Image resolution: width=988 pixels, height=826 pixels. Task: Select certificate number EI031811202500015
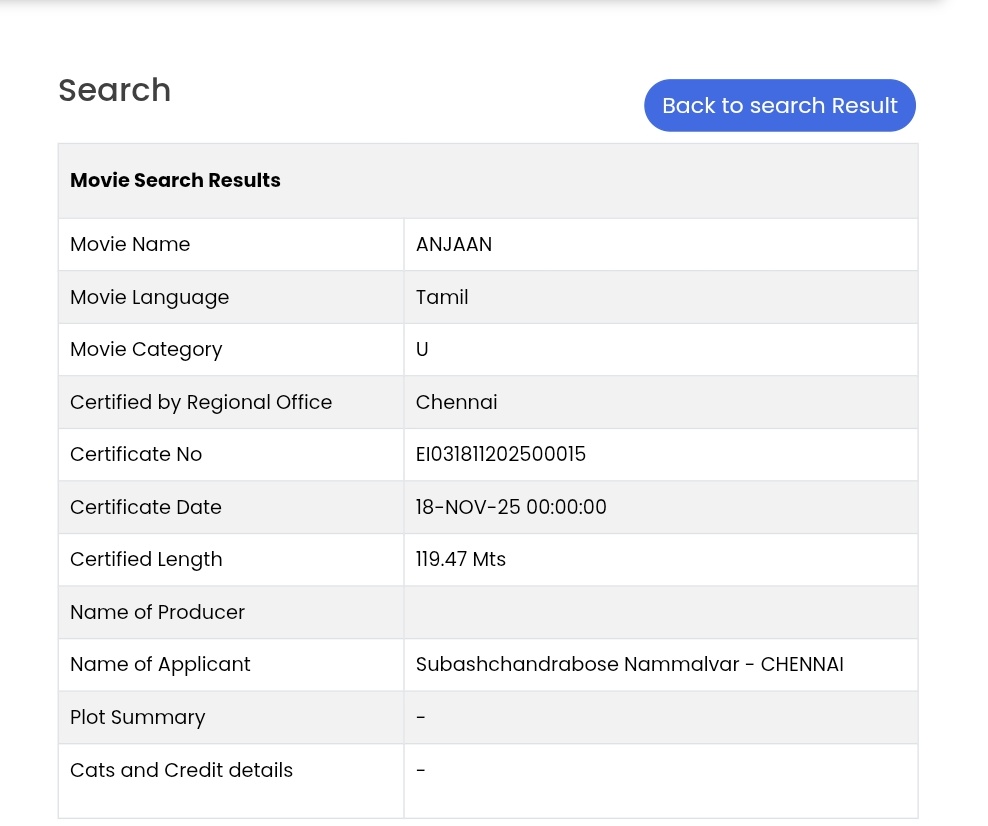tap(500, 454)
